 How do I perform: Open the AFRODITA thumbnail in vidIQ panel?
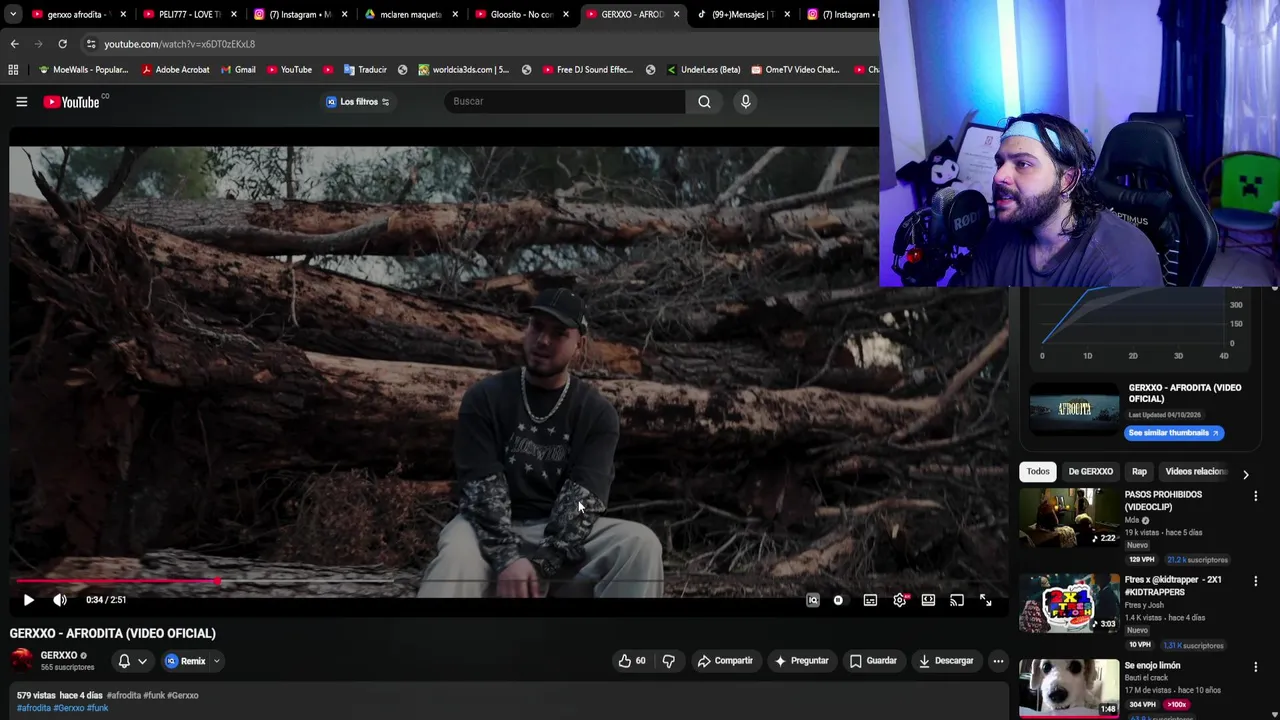click(x=1075, y=410)
